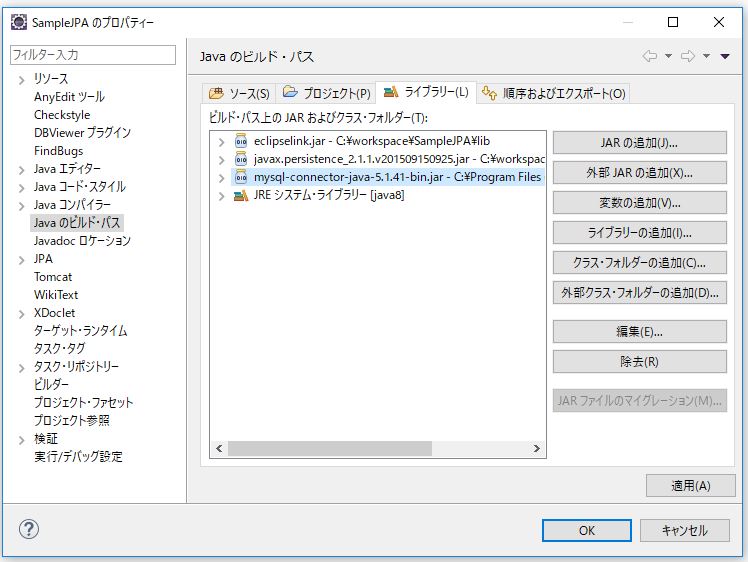Switch to the プロジェクト(P) tab
The width and height of the screenshot is (748, 562).
click(x=326, y=93)
